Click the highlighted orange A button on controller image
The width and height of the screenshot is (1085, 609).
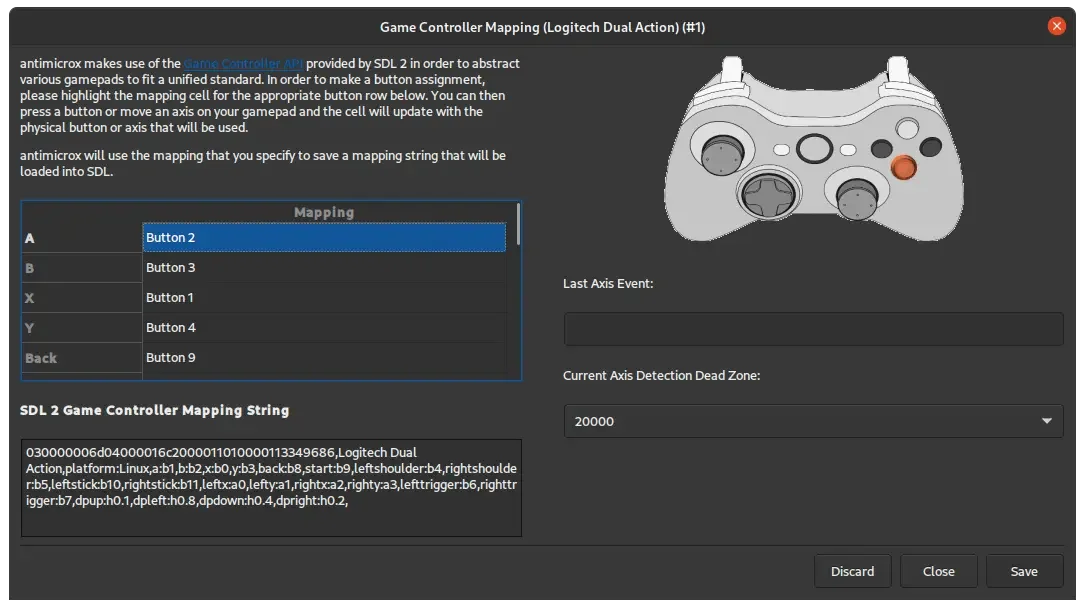tap(903, 167)
